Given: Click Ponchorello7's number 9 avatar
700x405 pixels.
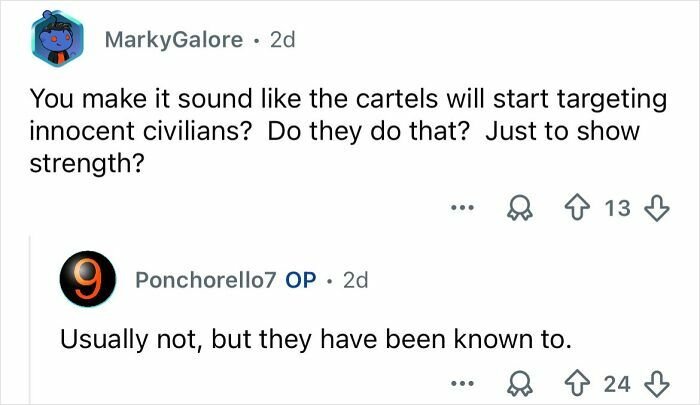Looking at the screenshot, I should 88,281.
